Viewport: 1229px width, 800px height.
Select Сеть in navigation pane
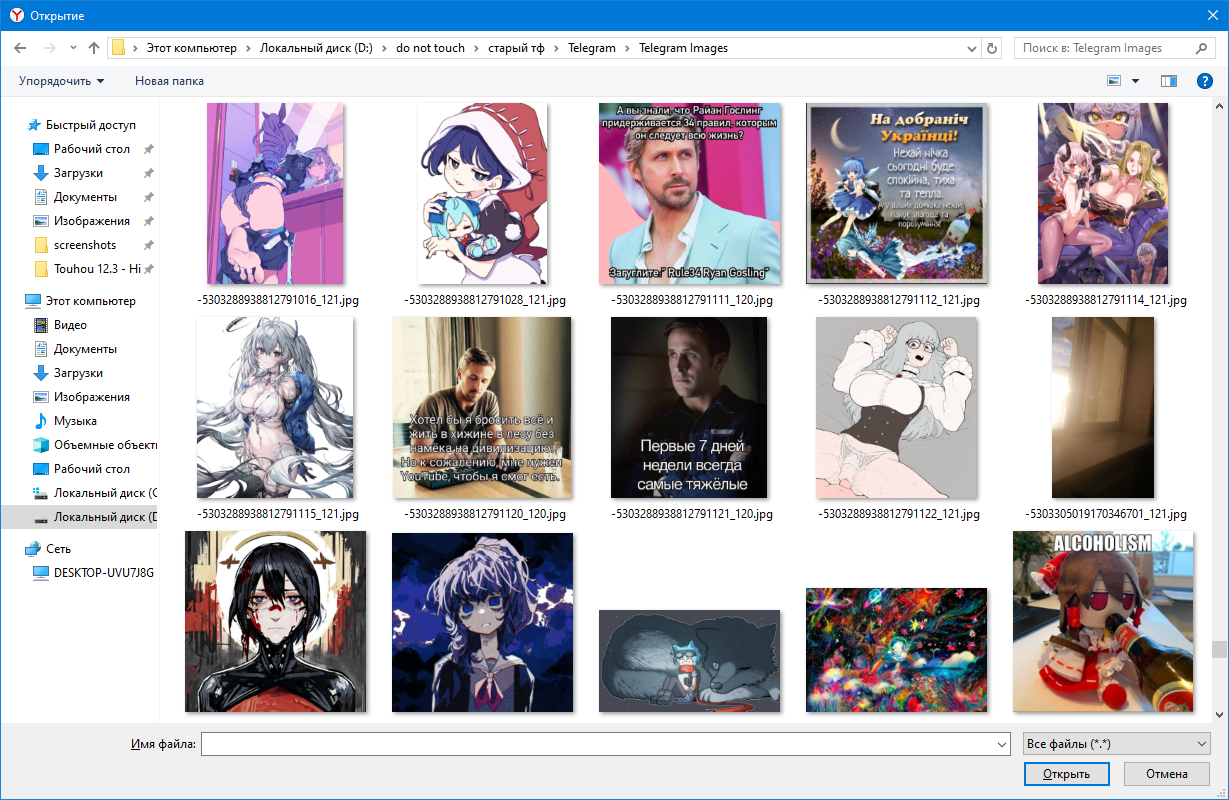click(x=58, y=549)
